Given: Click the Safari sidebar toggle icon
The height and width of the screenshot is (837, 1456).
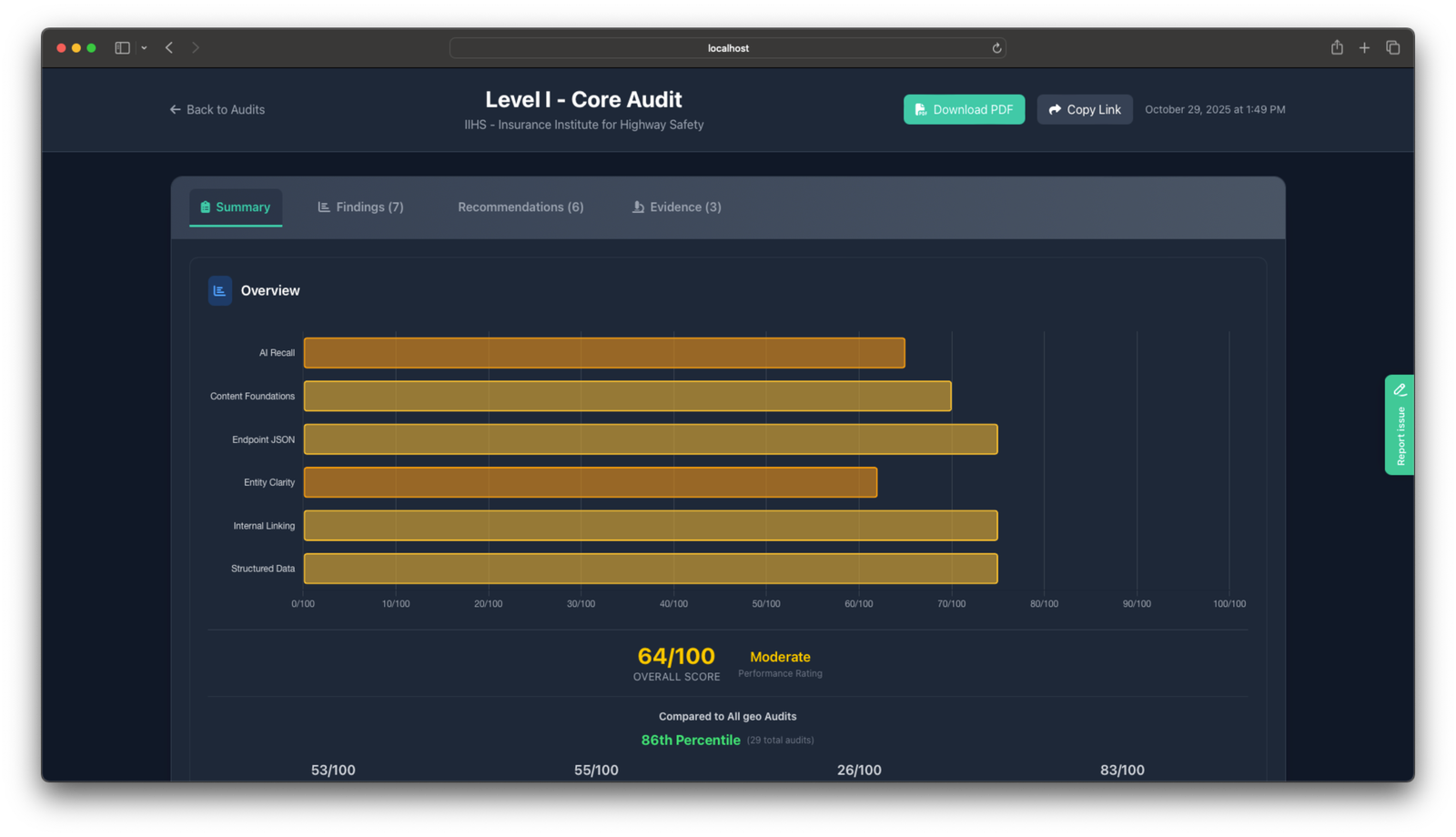Looking at the screenshot, I should [x=122, y=47].
